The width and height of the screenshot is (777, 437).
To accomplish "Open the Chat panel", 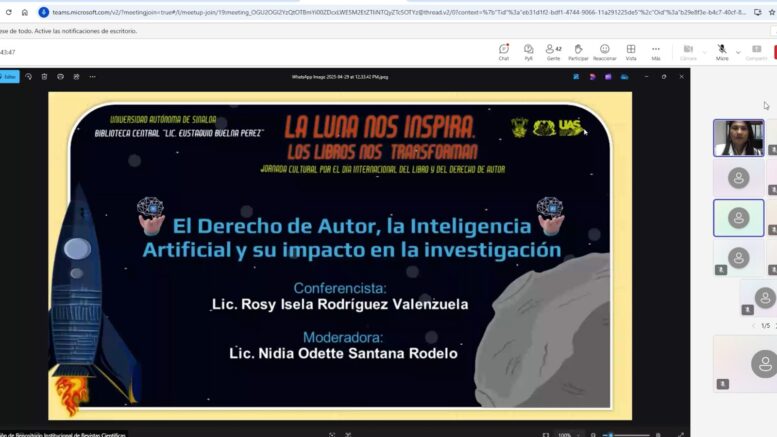I will point(504,51).
